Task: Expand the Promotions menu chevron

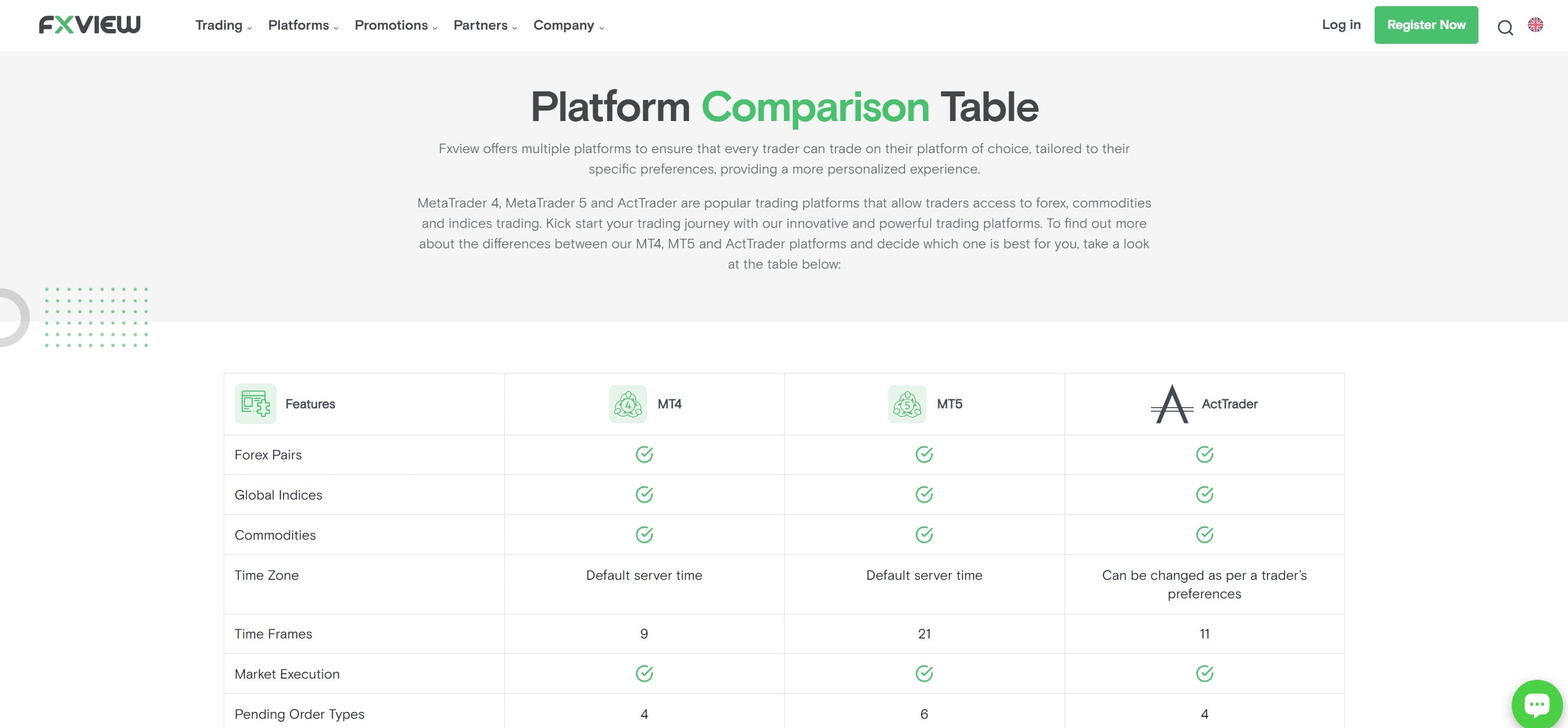Action: pos(435,28)
